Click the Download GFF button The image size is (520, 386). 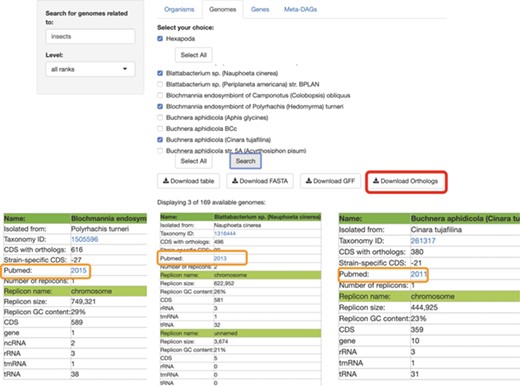pyautogui.click(x=330, y=181)
